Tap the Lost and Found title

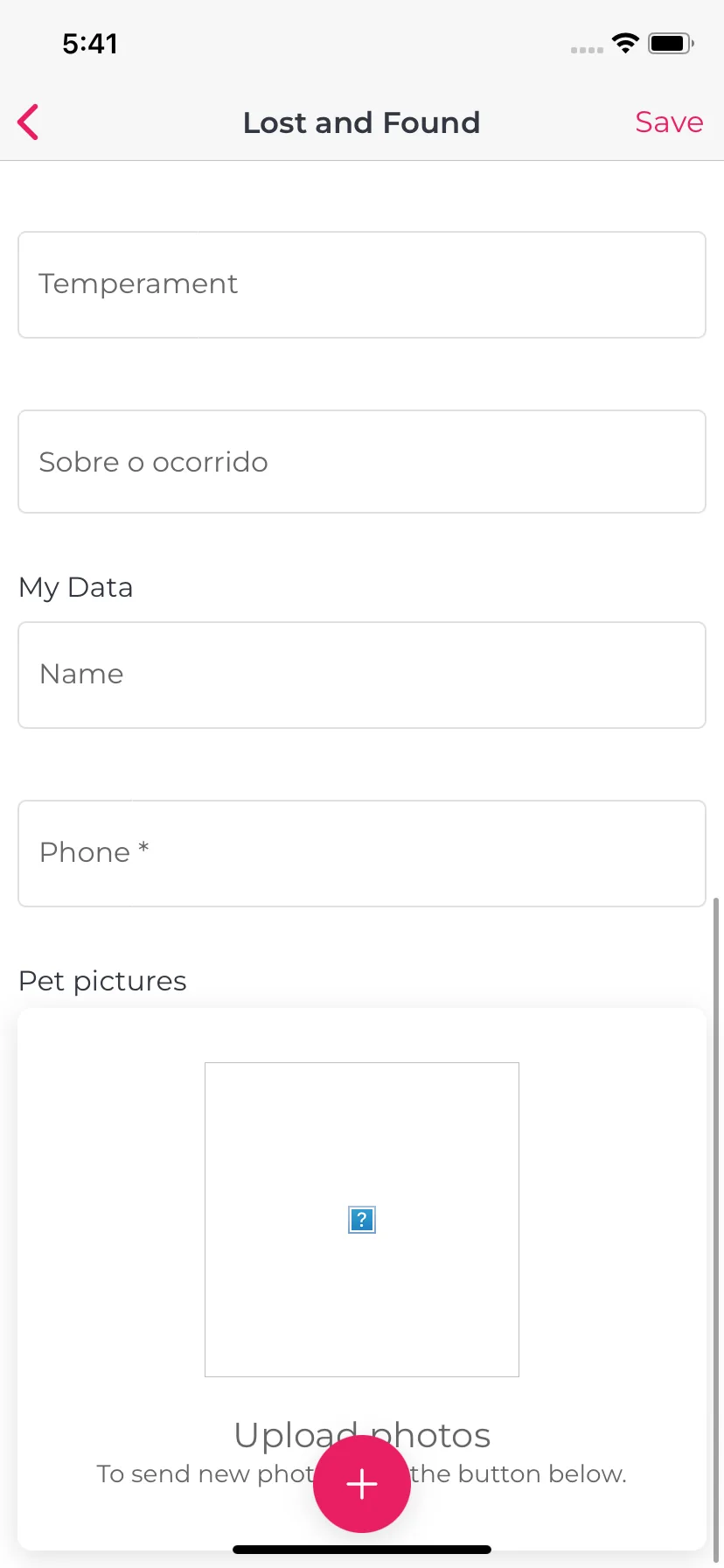click(362, 122)
